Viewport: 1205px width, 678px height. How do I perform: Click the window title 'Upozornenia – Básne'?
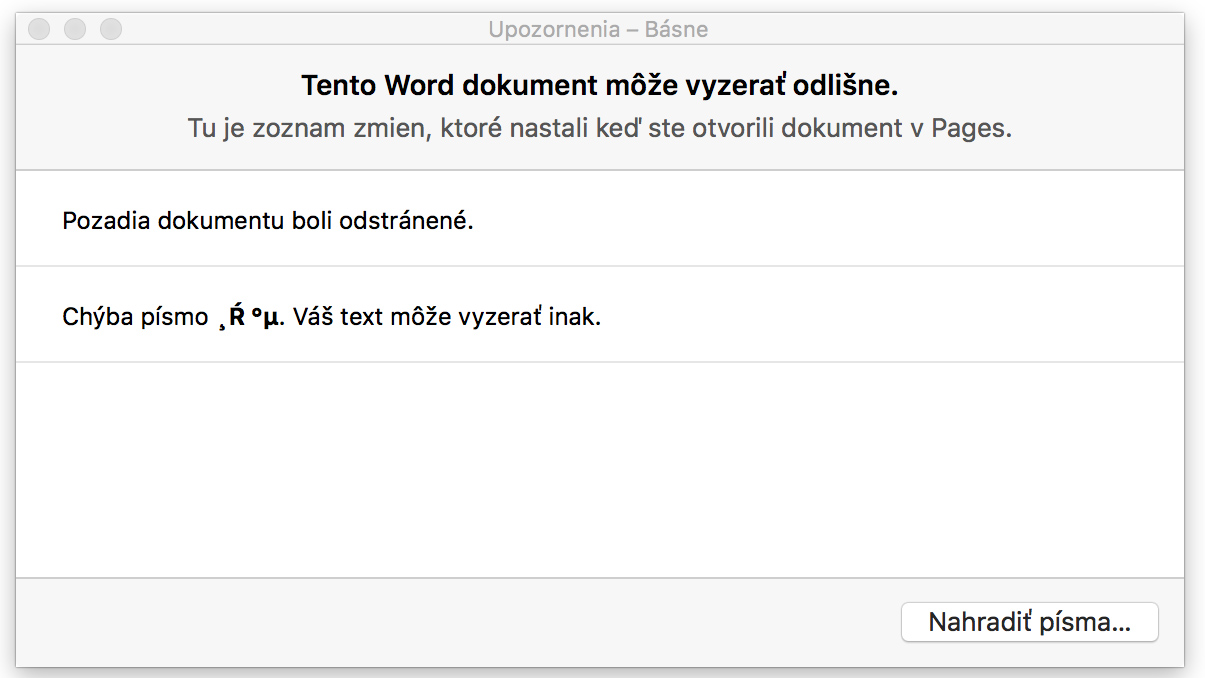(598, 30)
